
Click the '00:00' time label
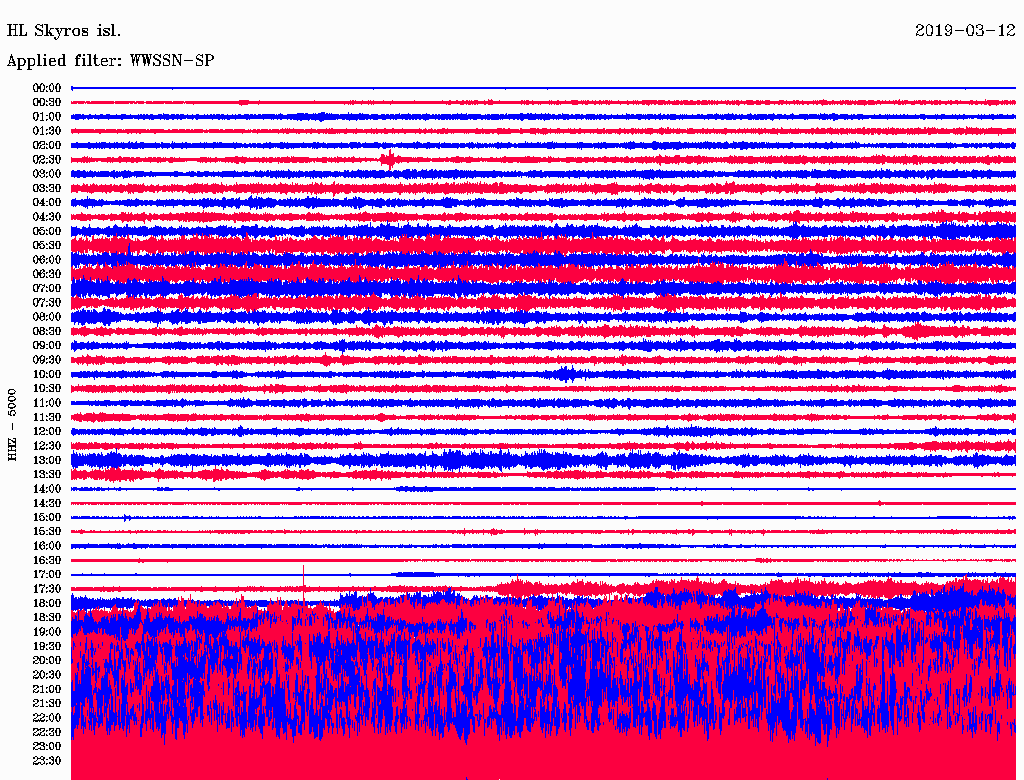click(x=47, y=88)
